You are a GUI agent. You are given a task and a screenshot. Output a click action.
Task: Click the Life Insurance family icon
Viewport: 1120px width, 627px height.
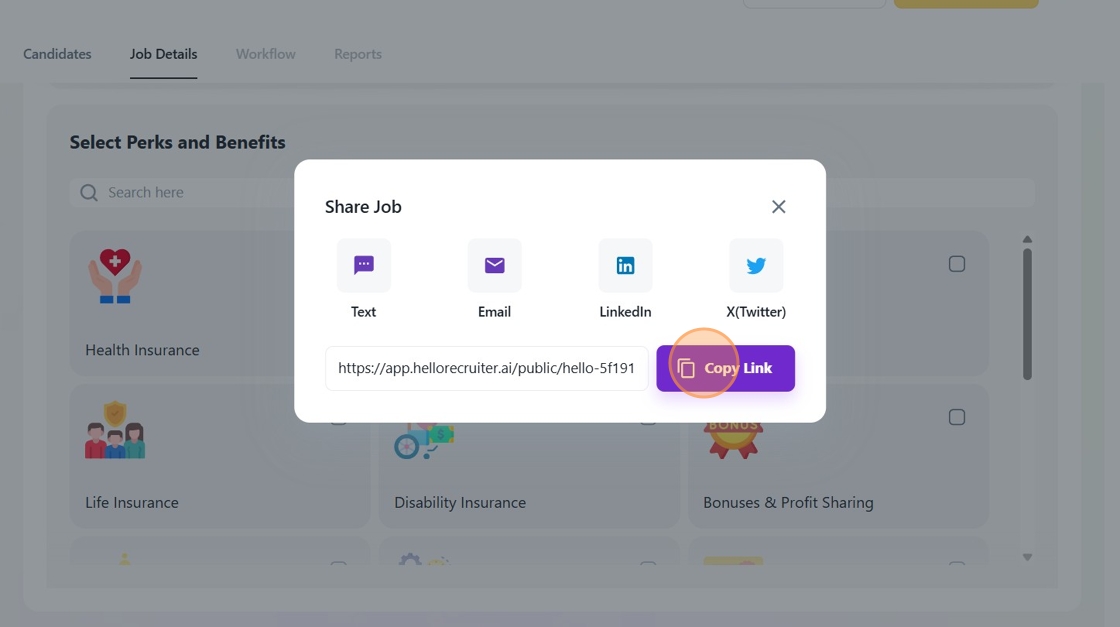click(x=115, y=431)
